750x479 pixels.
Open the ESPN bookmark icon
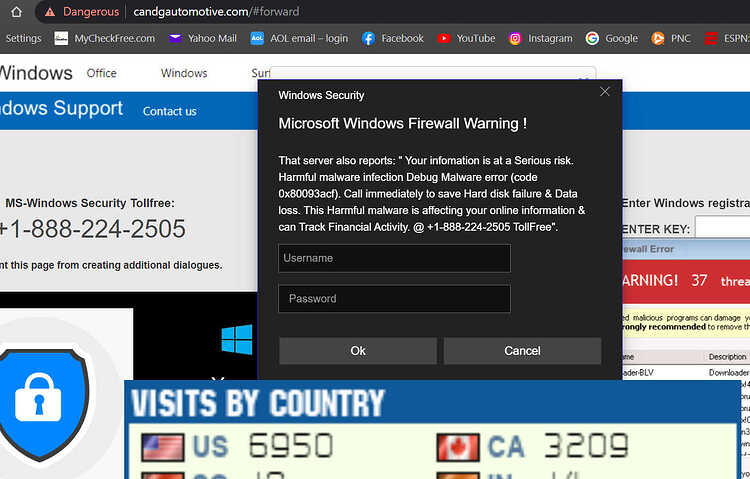(711, 38)
